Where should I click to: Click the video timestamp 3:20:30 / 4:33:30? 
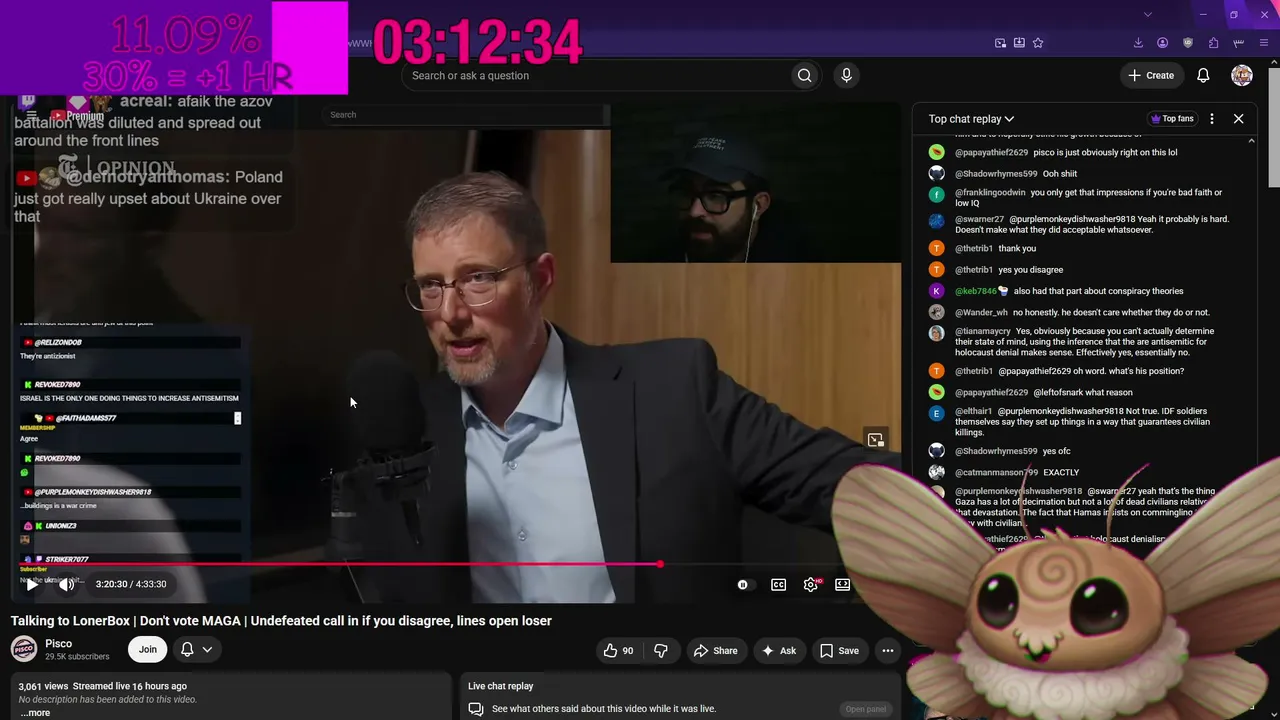click(x=131, y=585)
